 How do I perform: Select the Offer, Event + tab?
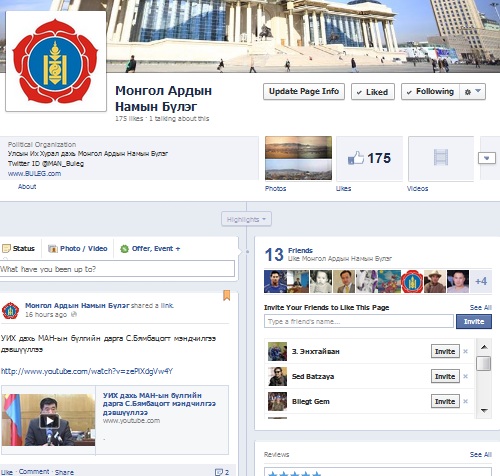tap(150, 249)
